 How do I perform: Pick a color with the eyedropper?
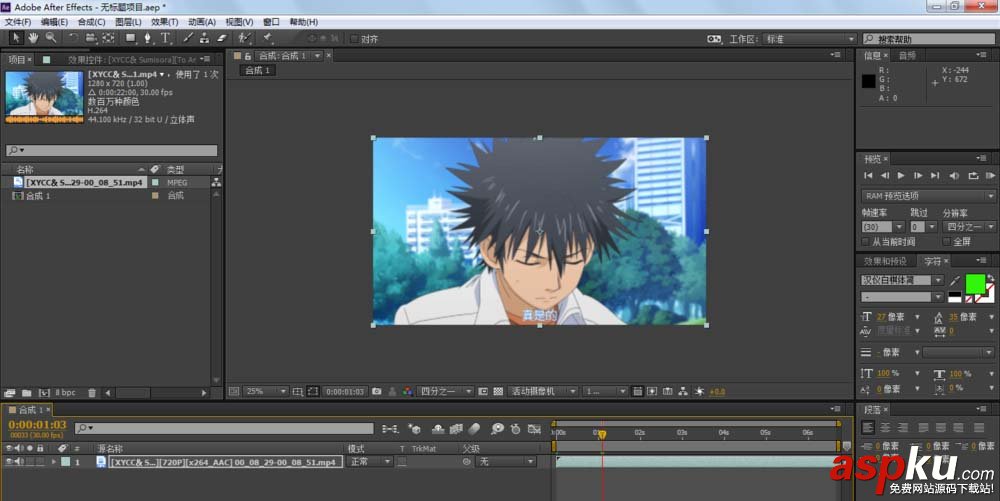[x=955, y=280]
